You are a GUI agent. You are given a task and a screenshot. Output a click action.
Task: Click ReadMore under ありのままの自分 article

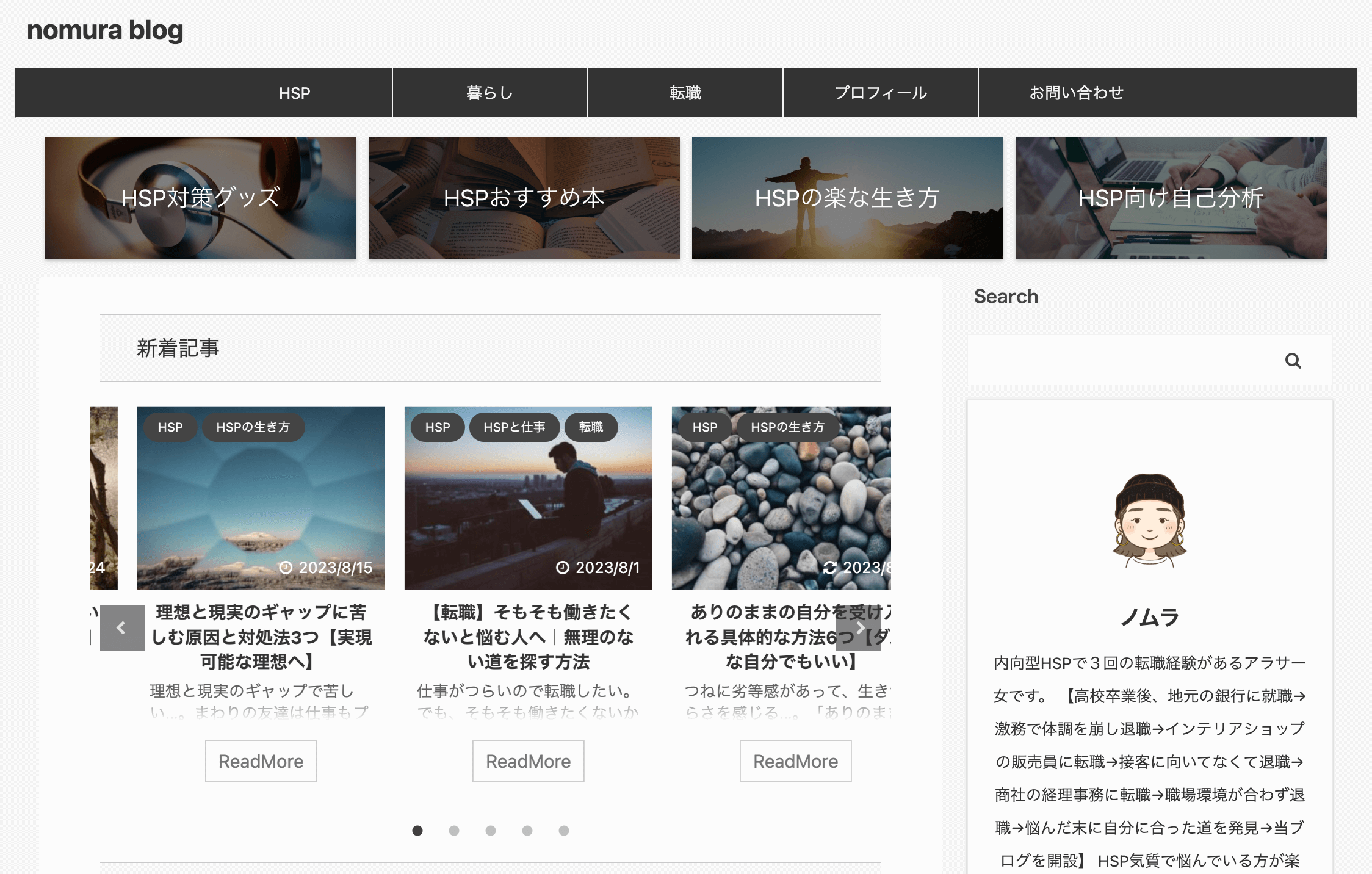pos(796,761)
